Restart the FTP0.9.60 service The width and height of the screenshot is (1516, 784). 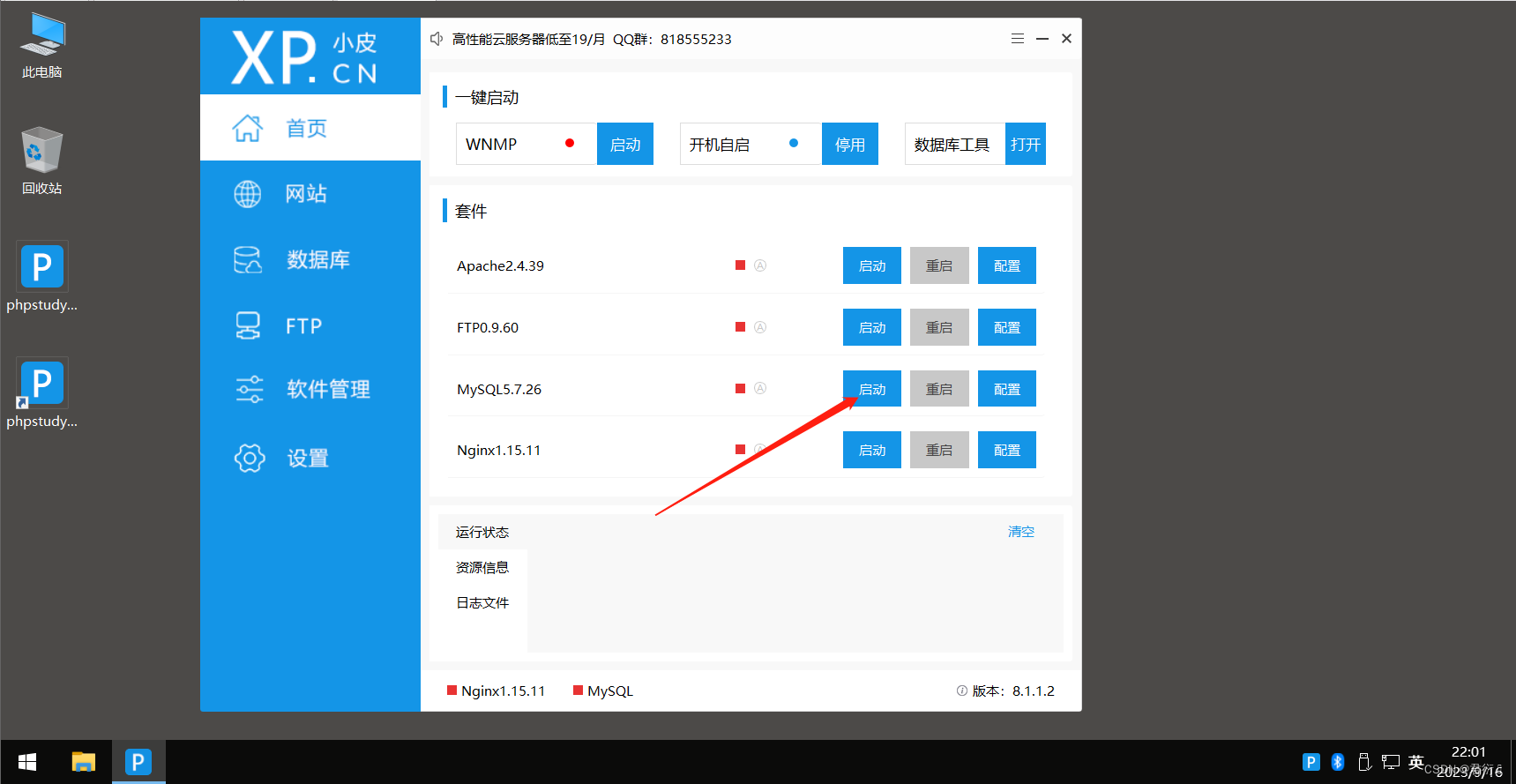point(939,327)
